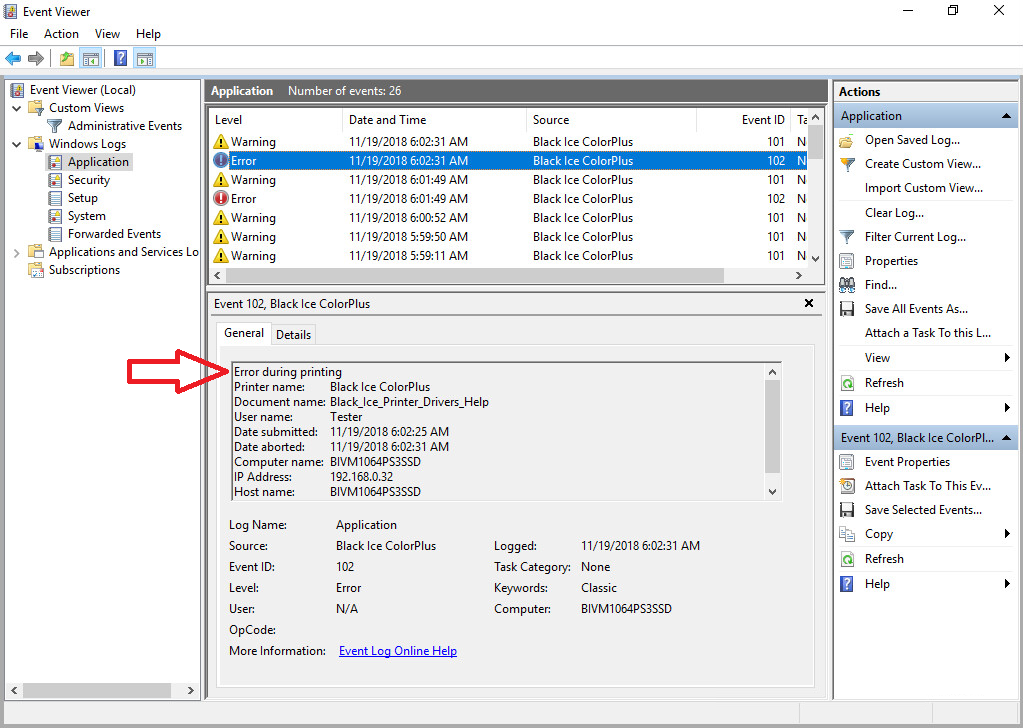Viewport: 1023px width, 728px height.
Task: Click the Filter Current Log funnel icon
Action: pyautogui.click(x=847, y=237)
